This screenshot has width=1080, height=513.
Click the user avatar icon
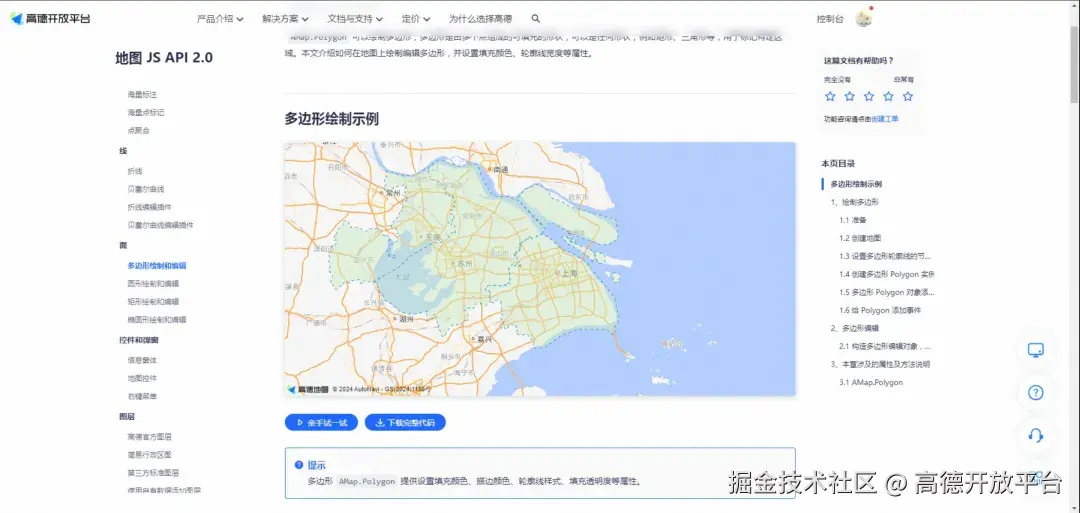click(x=864, y=19)
